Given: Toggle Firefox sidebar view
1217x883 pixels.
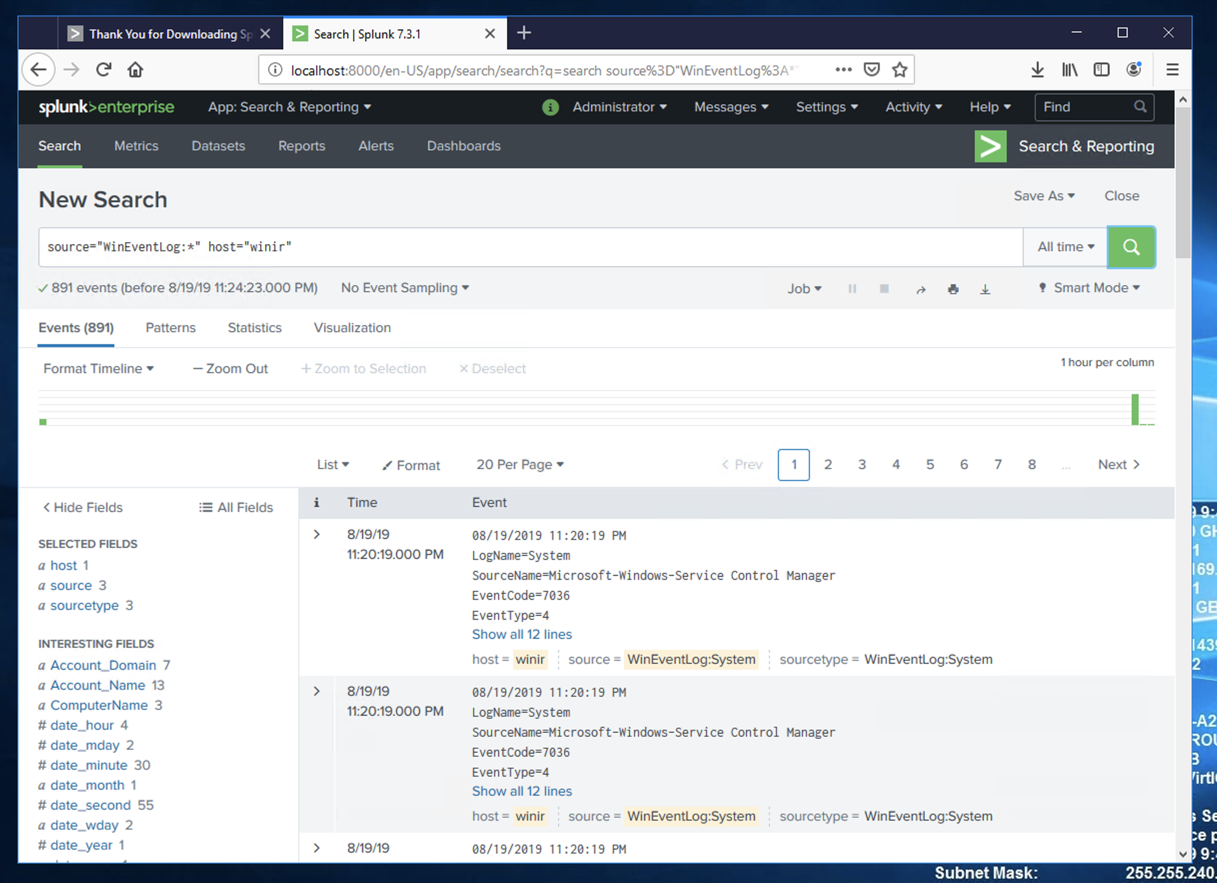Looking at the screenshot, I should (x=1101, y=70).
